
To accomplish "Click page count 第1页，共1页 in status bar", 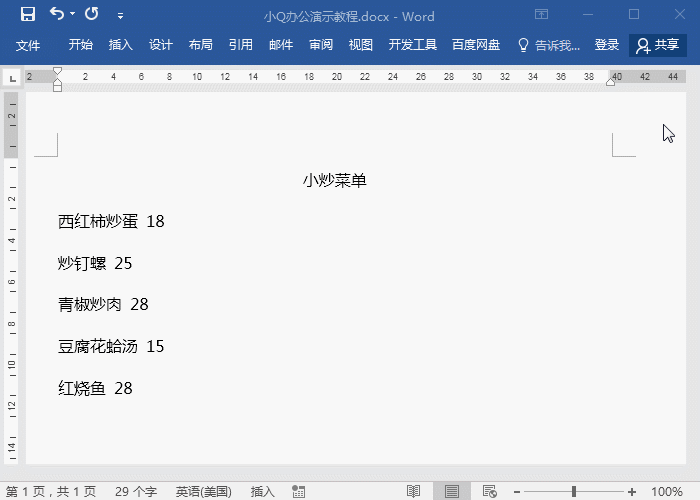I will click(x=51, y=492).
